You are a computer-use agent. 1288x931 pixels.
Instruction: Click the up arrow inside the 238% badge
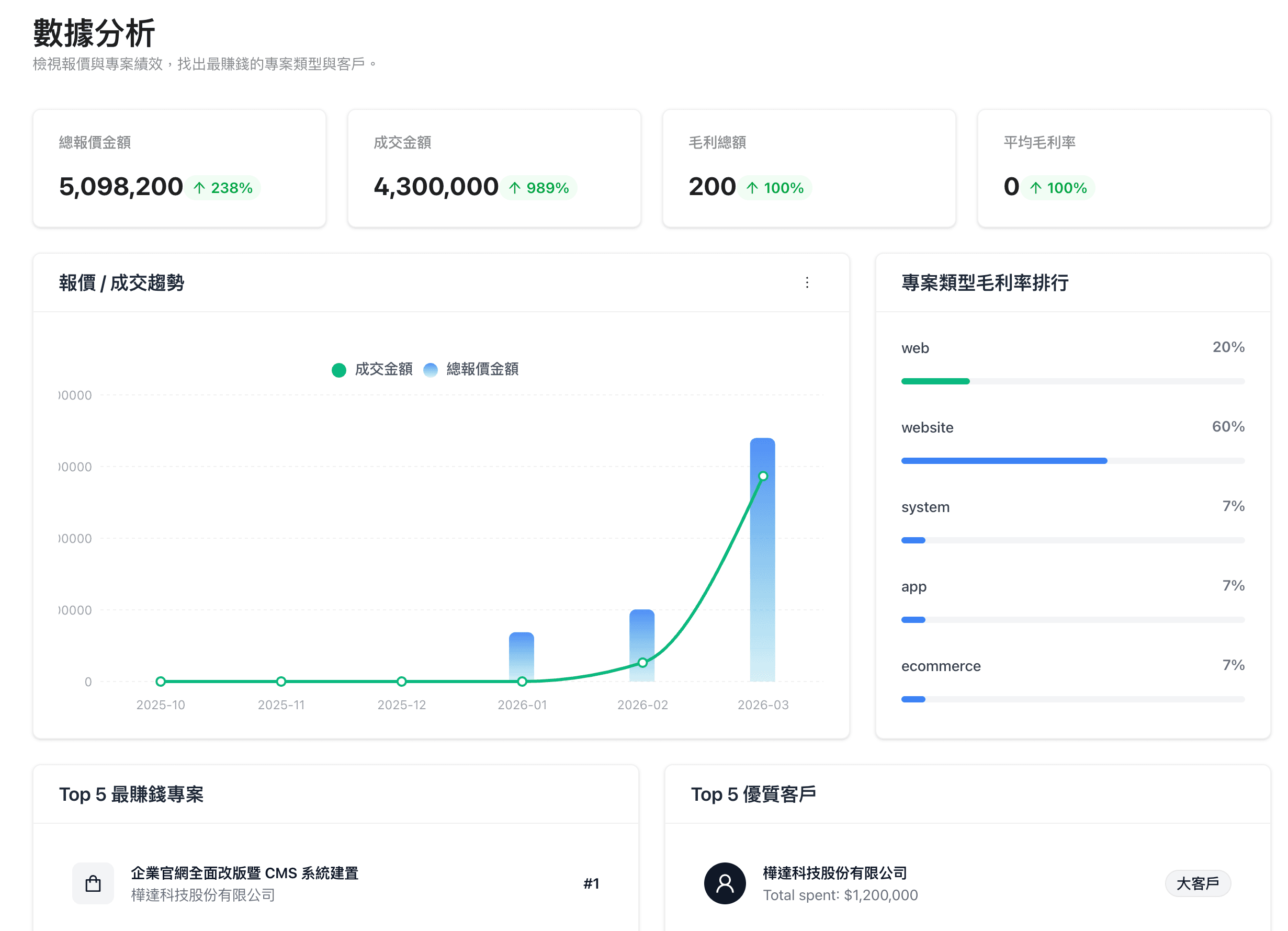click(x=199, y=187)
